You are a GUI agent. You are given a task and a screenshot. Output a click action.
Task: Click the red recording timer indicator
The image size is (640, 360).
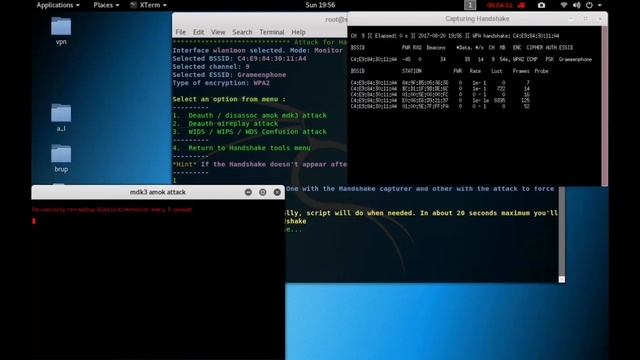[505, 5]
